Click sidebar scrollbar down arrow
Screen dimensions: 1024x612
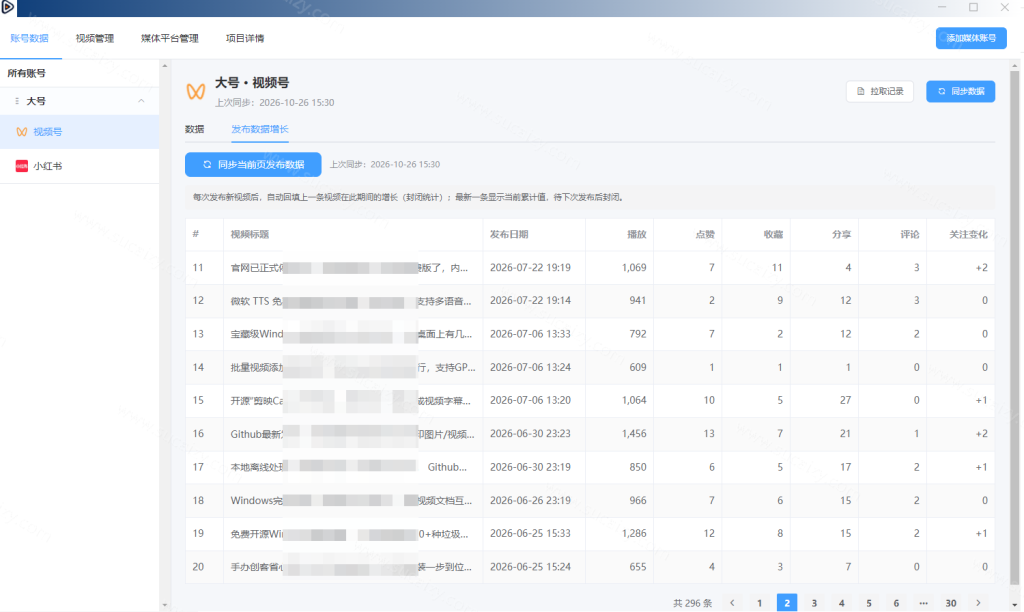point(165,605)
